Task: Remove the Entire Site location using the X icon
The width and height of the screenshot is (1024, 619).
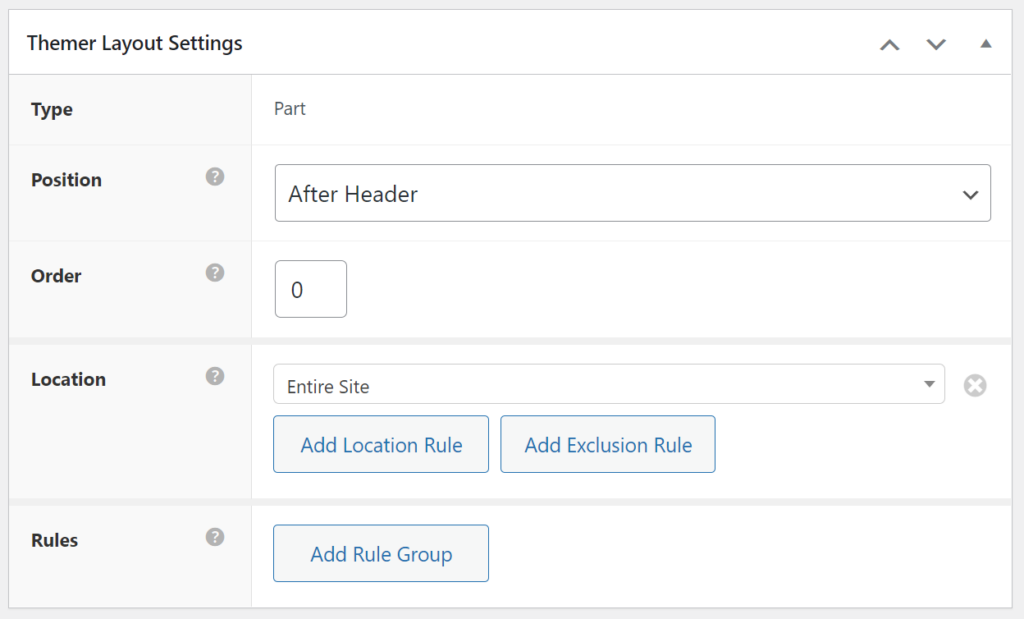Action: [975, 385]
